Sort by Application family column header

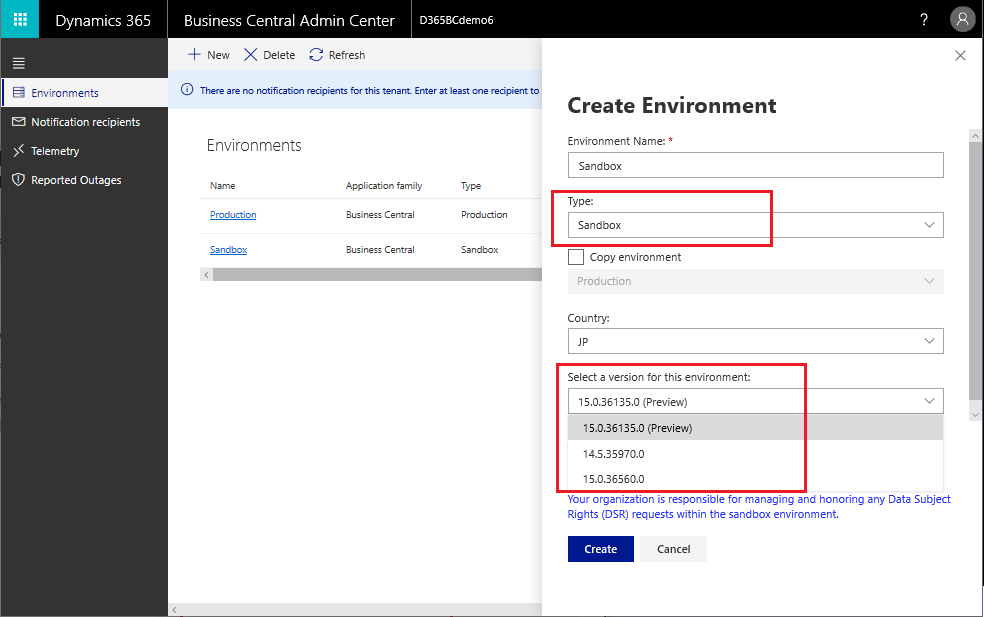point(384,186)
